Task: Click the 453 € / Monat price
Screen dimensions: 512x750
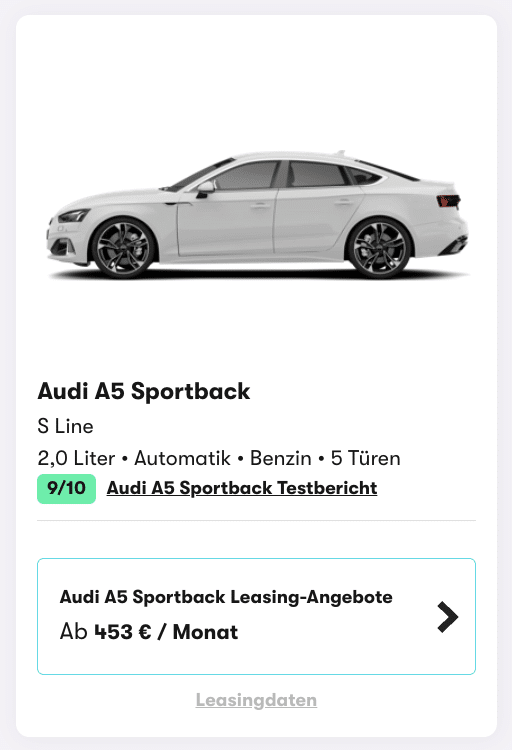Action: (x=166, y=632)
